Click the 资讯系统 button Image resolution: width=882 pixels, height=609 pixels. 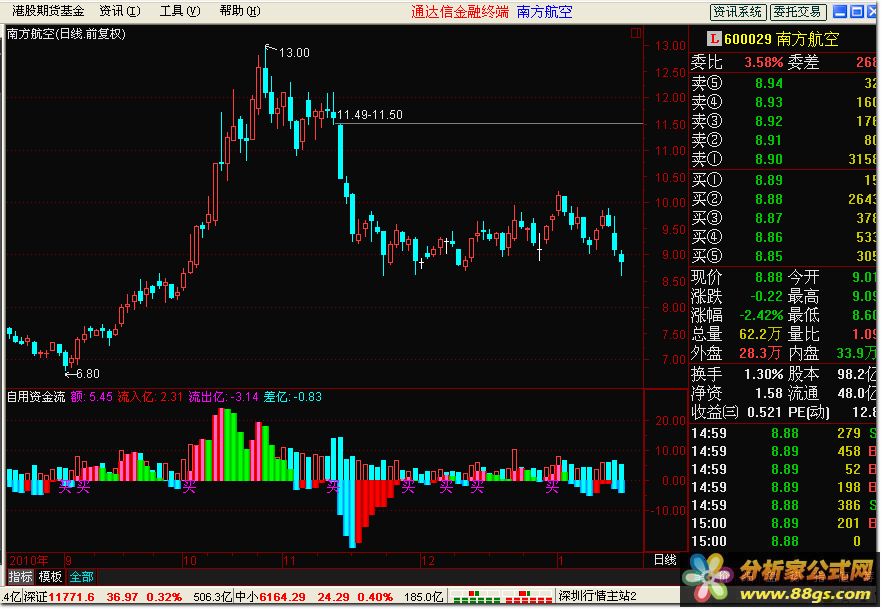pyautogui.click(x=738, y=12)
